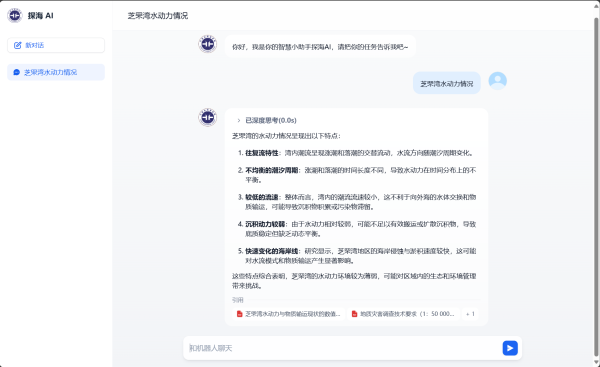Click the vertical scrollbar on right edge
Image resolution: width=600 pixels, height=367 pixels.
[597, 184]
